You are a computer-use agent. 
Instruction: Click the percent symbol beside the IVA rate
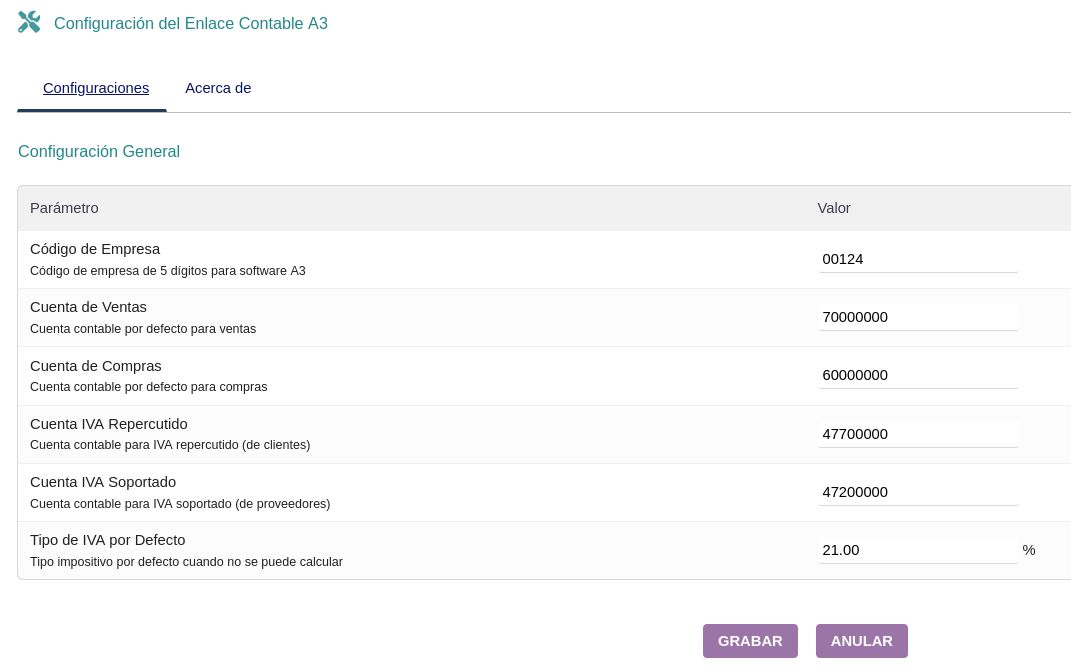coord(1028,550)
